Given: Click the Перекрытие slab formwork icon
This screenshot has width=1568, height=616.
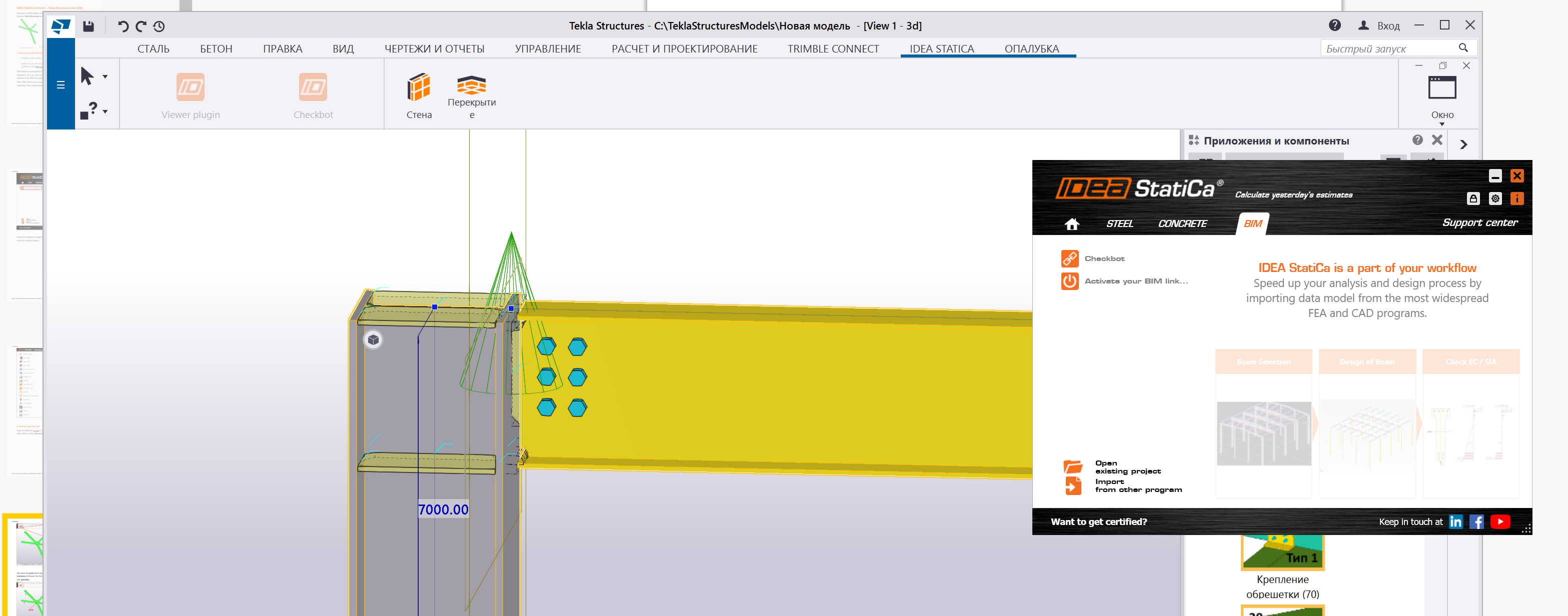Looking at the screenshot, I should coord(471,85).
